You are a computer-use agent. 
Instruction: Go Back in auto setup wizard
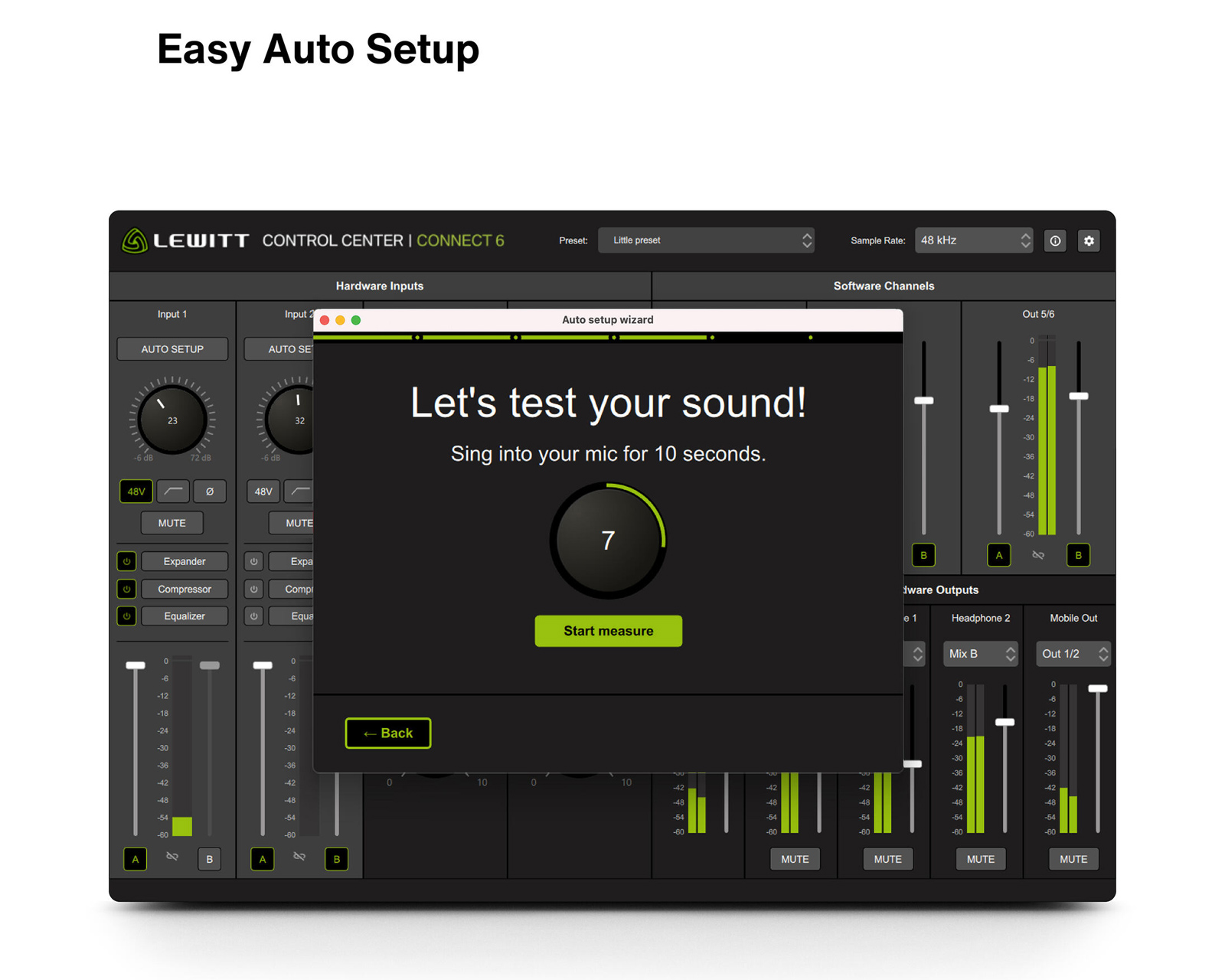point(388,733)
